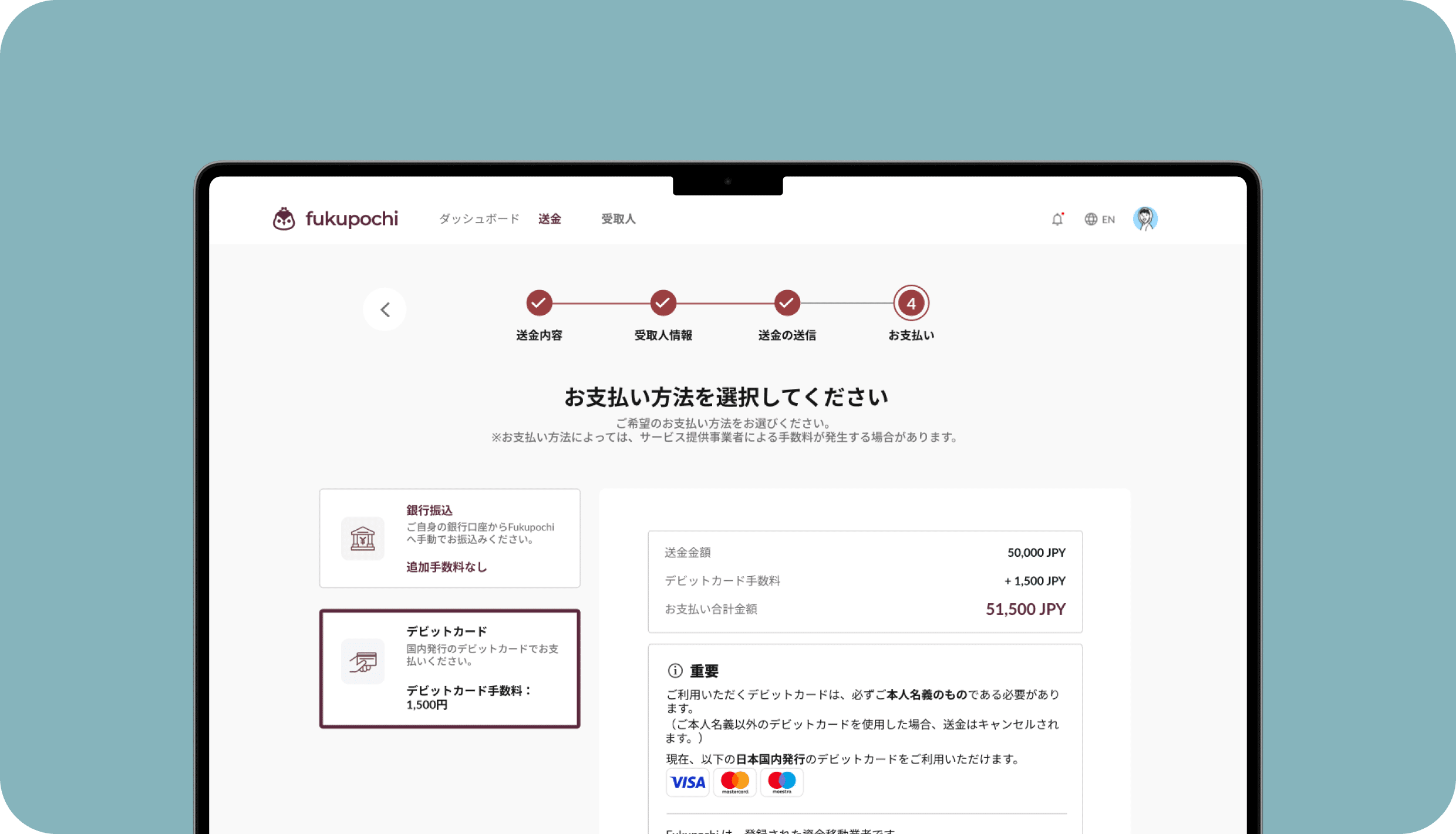
Task: Click the fukupochi penguin logo icon
Action: coord(284,219)
